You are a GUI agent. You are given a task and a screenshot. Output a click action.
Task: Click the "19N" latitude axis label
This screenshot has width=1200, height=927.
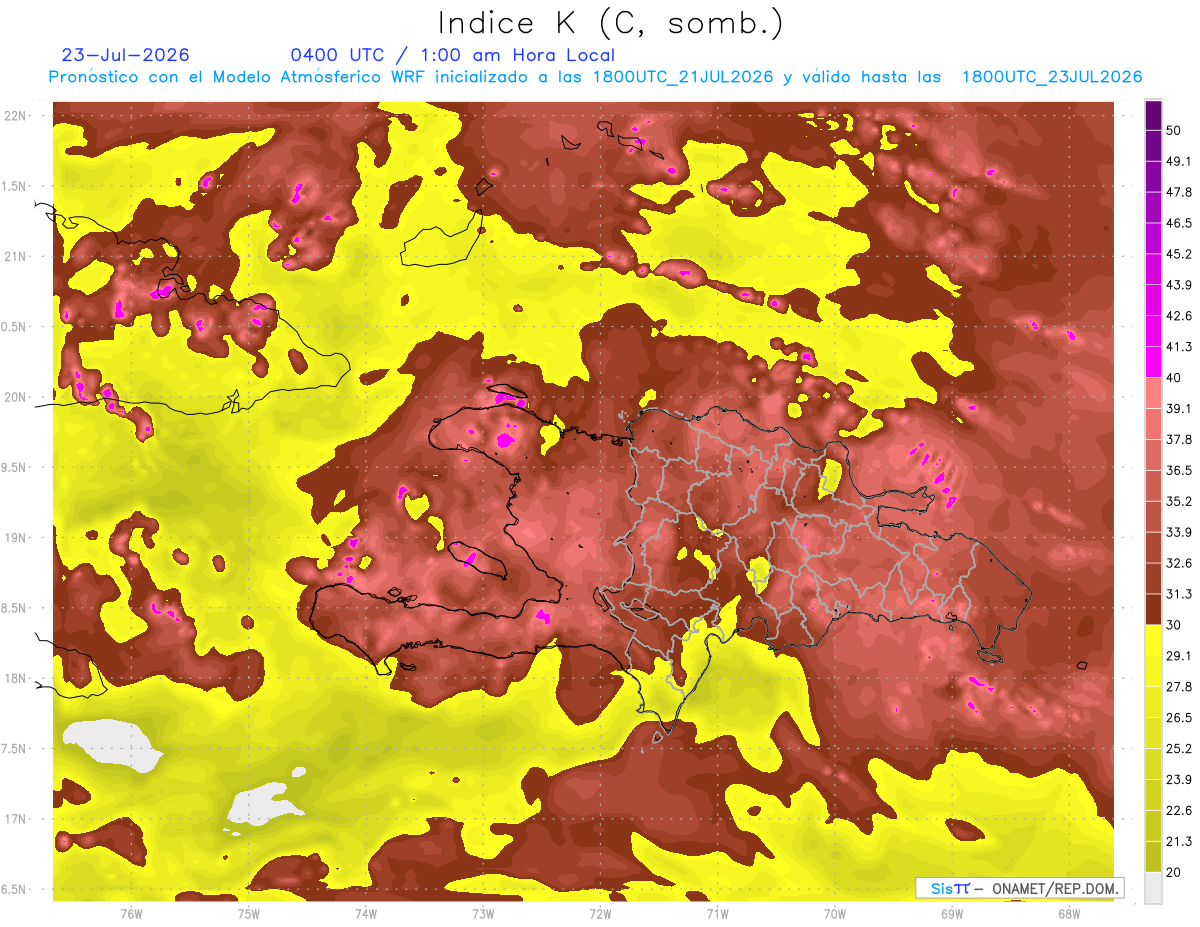[17, 538]
